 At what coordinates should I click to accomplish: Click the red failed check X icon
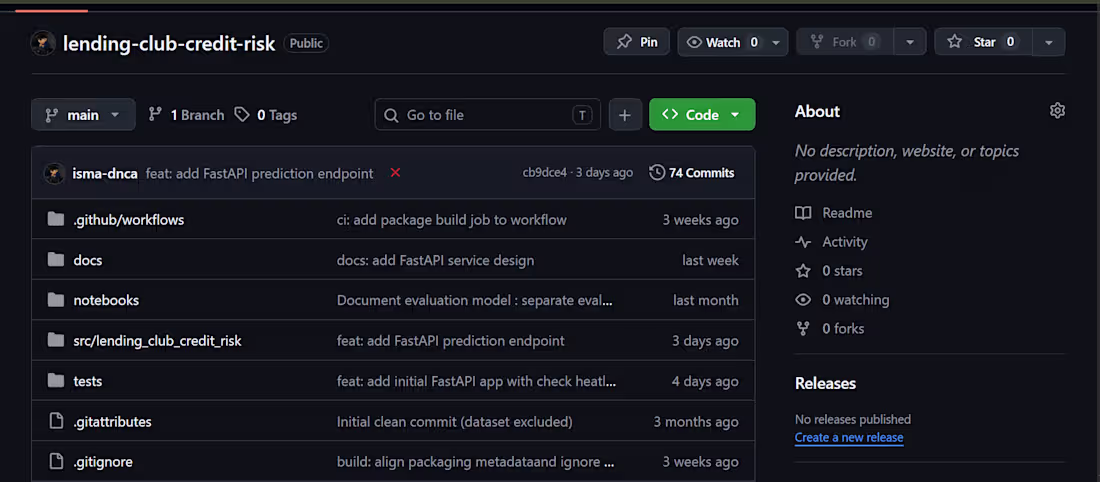(395, 173)
